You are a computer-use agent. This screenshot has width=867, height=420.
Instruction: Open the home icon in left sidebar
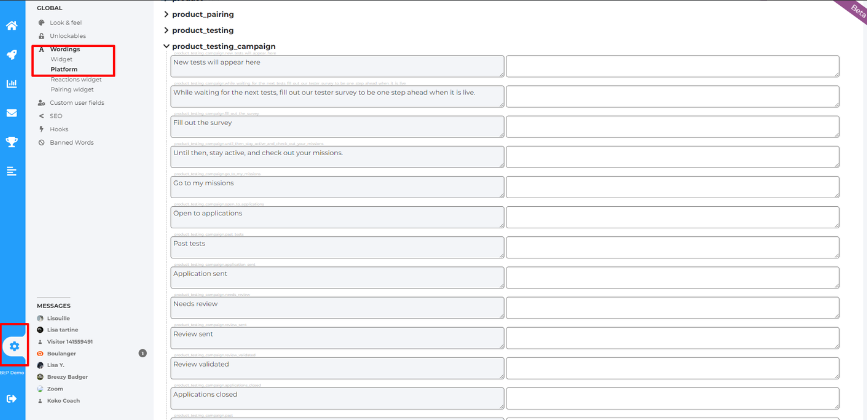(x=12, y=25)
